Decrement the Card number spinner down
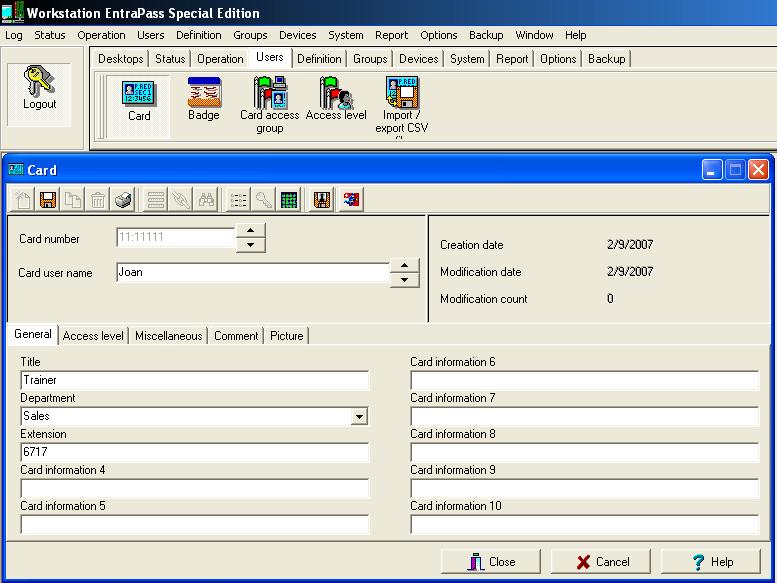Screen dimensions: 777x583 251,245
